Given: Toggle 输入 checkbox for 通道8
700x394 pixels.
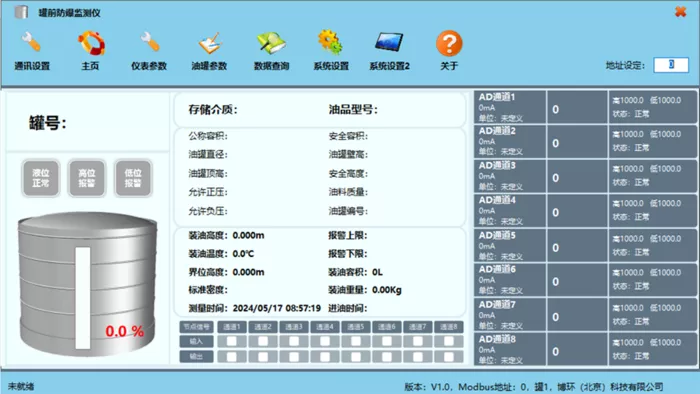Looking at the screenshot, I should [449, 341].
